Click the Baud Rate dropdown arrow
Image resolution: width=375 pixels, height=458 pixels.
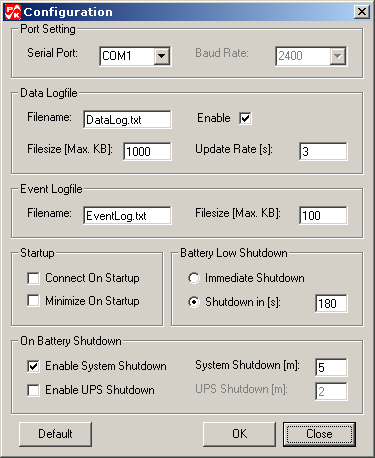(338, 56)
